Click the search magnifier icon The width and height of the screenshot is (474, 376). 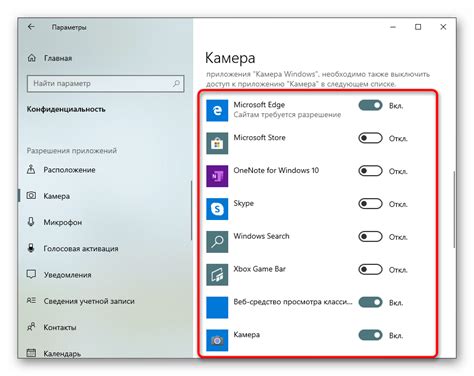[x=176, y=83]
